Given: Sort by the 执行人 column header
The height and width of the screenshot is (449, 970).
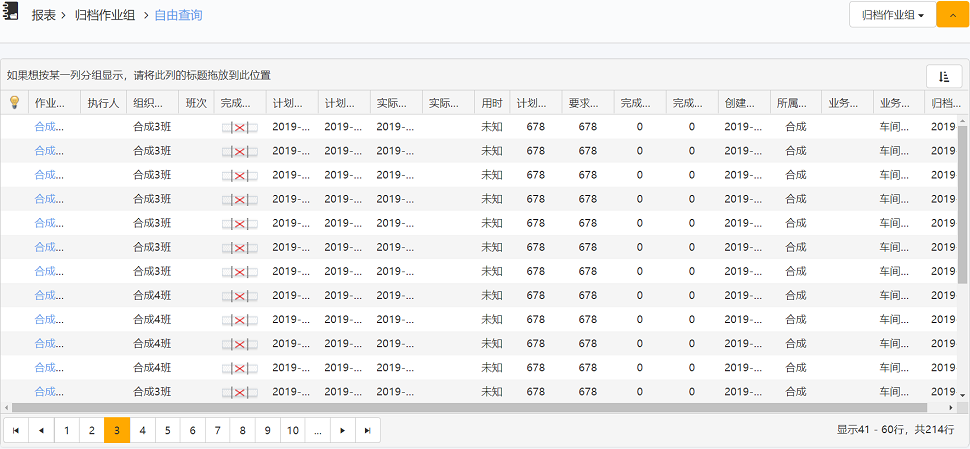Looking at the screenshot, I should (x=103, y=102).
